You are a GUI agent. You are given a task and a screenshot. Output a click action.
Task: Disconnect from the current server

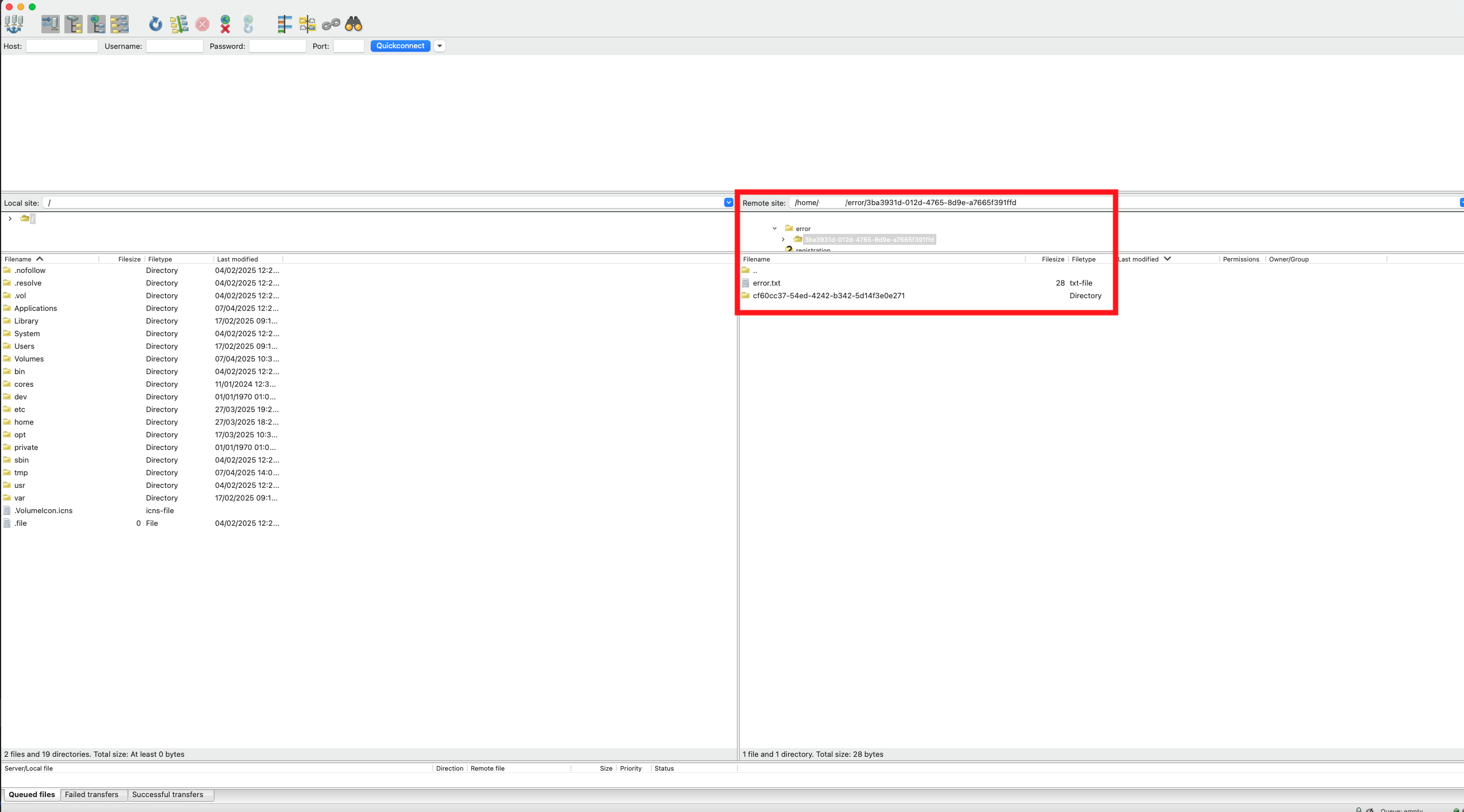(225, 24)
